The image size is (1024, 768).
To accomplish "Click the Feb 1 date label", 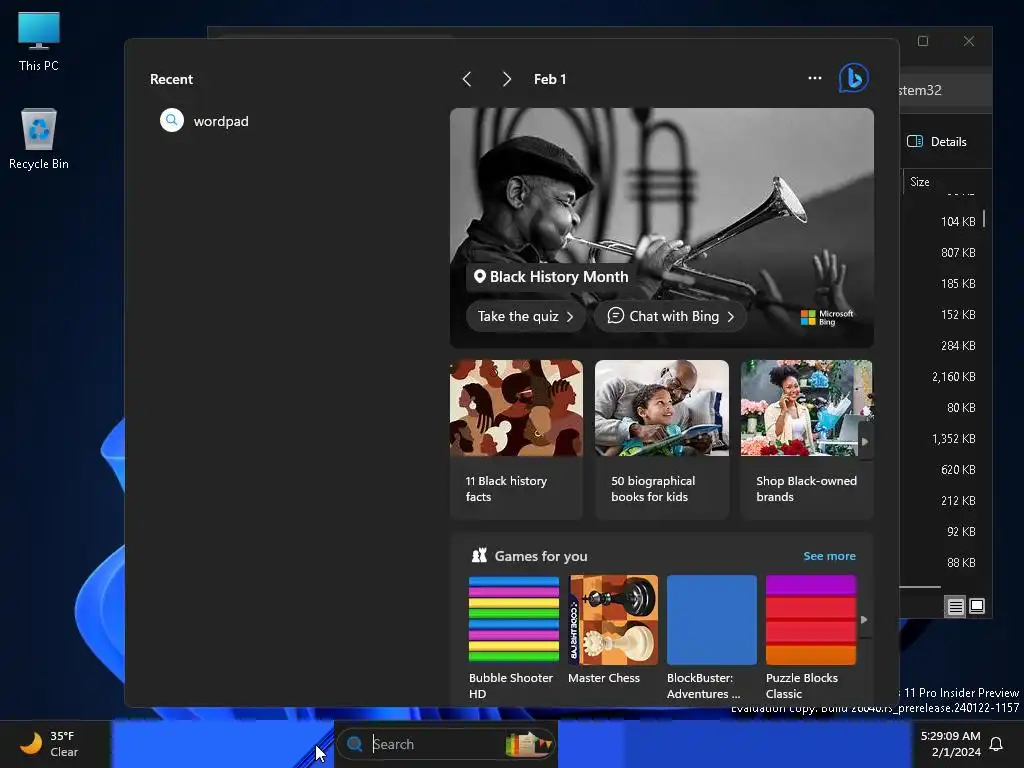I will (550, 79).
